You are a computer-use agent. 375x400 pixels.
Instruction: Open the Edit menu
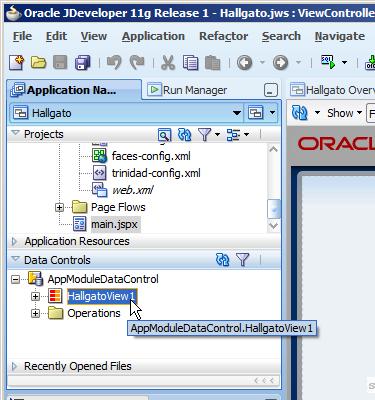56,36
